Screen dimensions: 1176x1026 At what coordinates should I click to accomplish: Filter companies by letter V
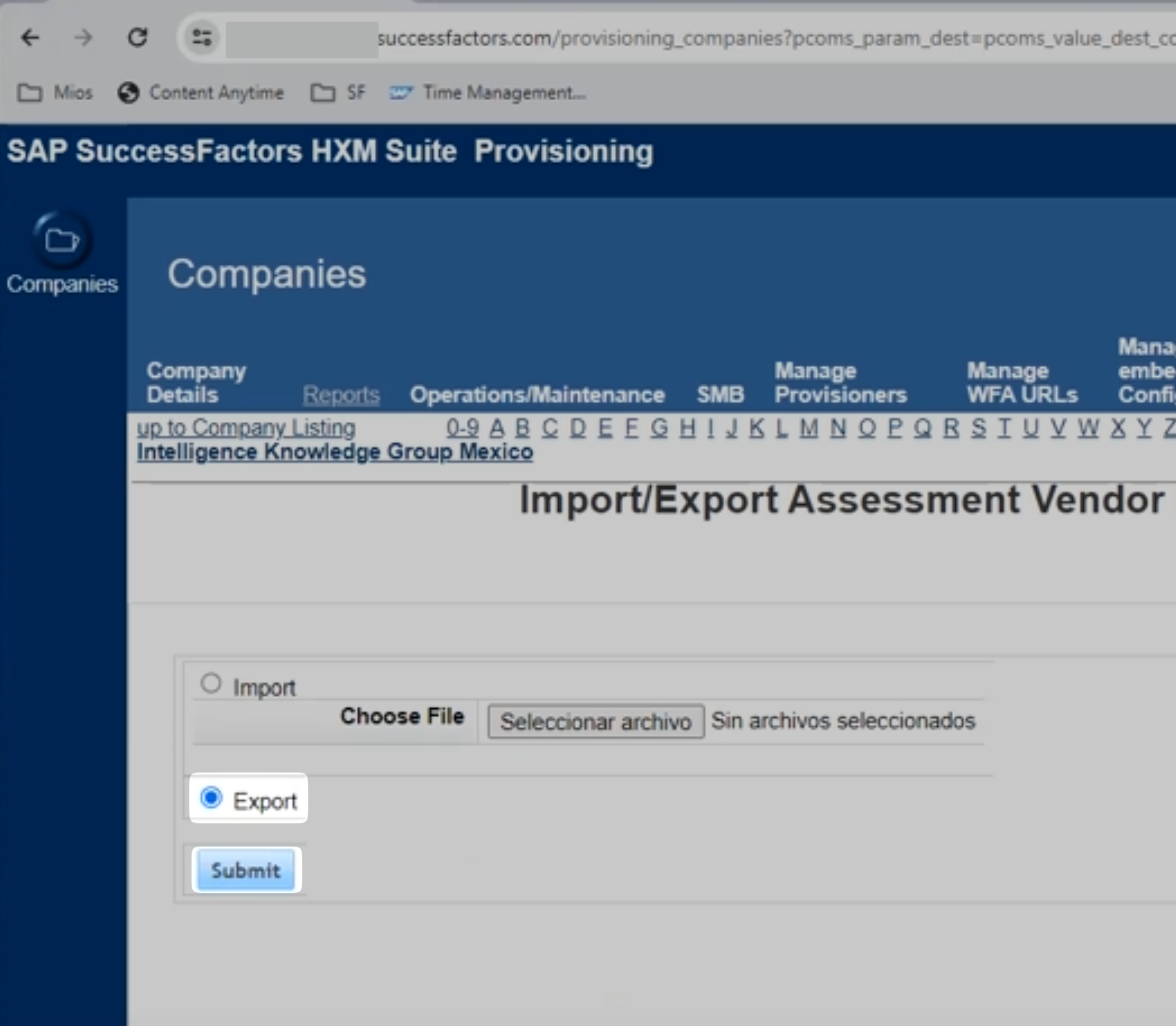point(1058,428)
